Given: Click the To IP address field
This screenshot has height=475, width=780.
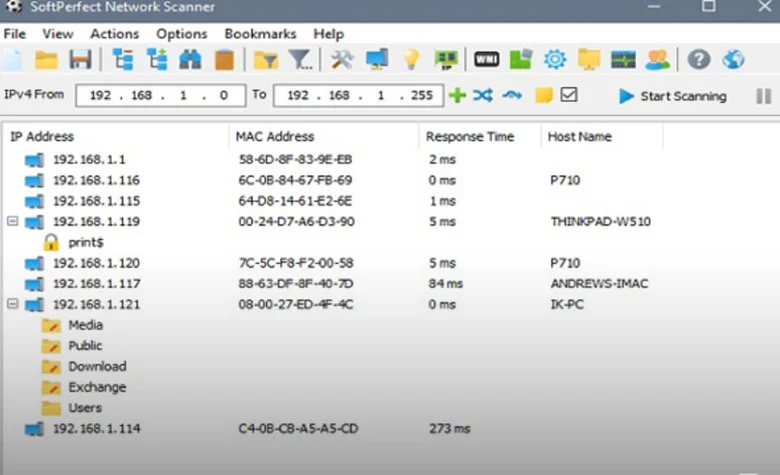Looking at the screenshot, I should coord(358,95).
